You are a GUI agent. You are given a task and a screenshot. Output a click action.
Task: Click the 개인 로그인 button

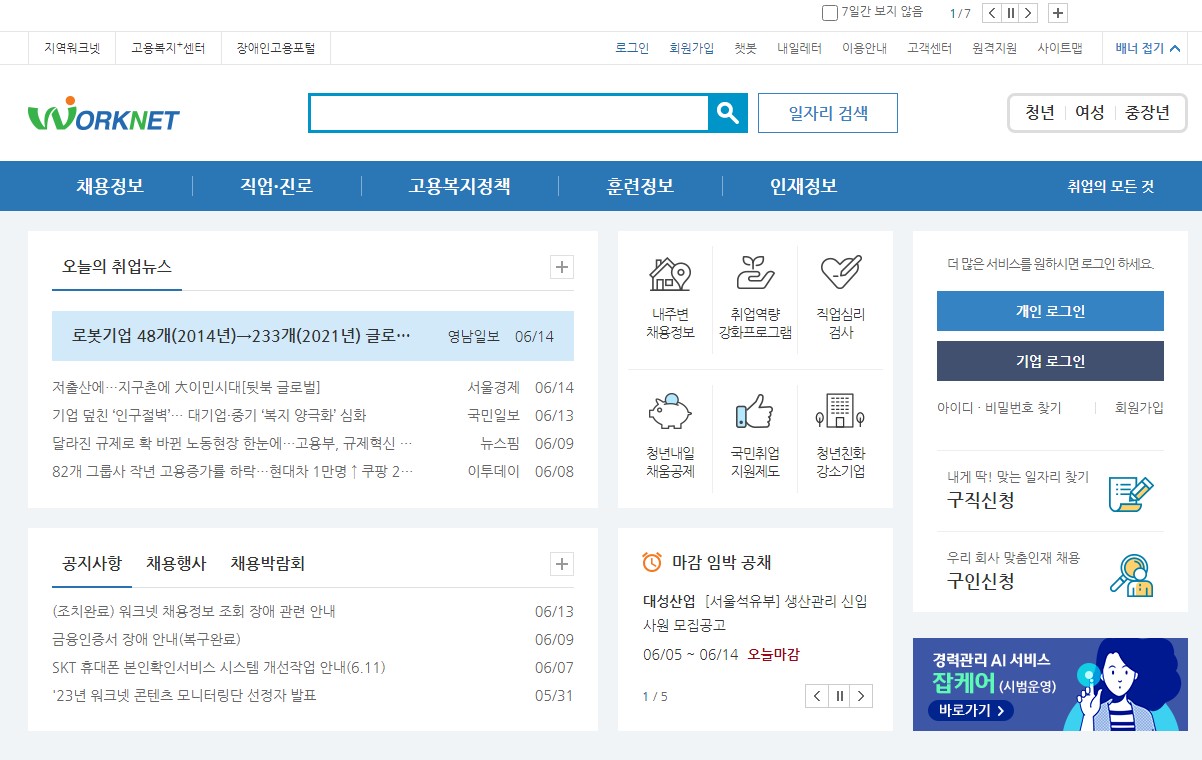pyautogui.click(x=1049, y=311)
